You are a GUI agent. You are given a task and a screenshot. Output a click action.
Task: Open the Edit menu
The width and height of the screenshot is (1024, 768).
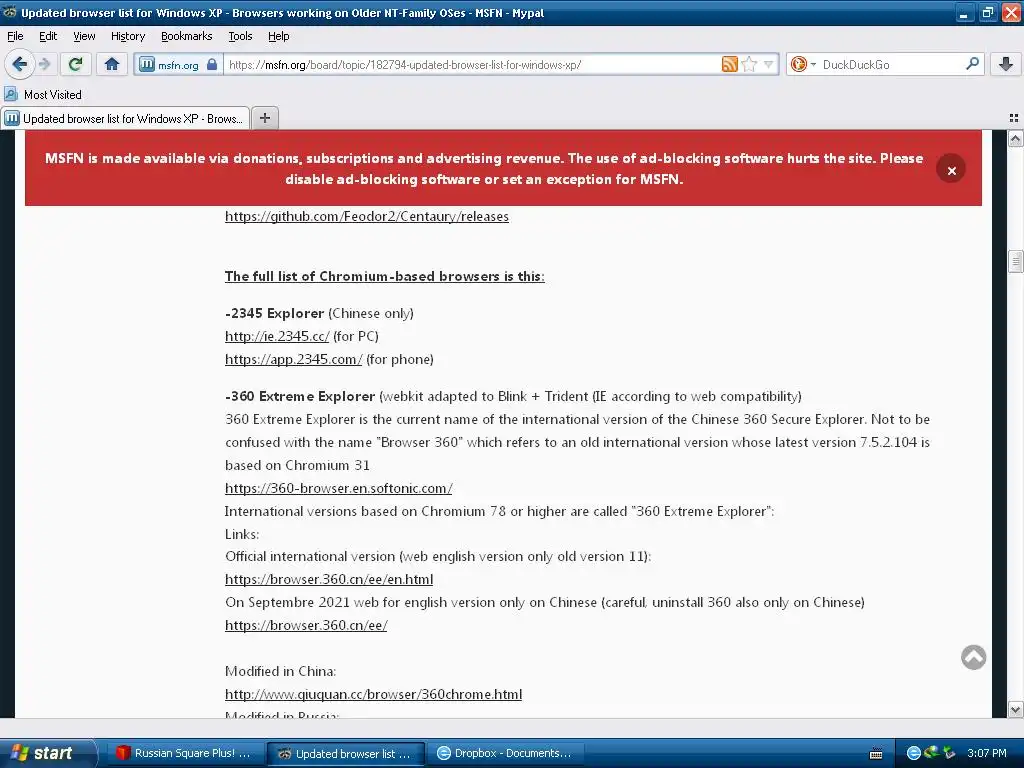point(48,36)
